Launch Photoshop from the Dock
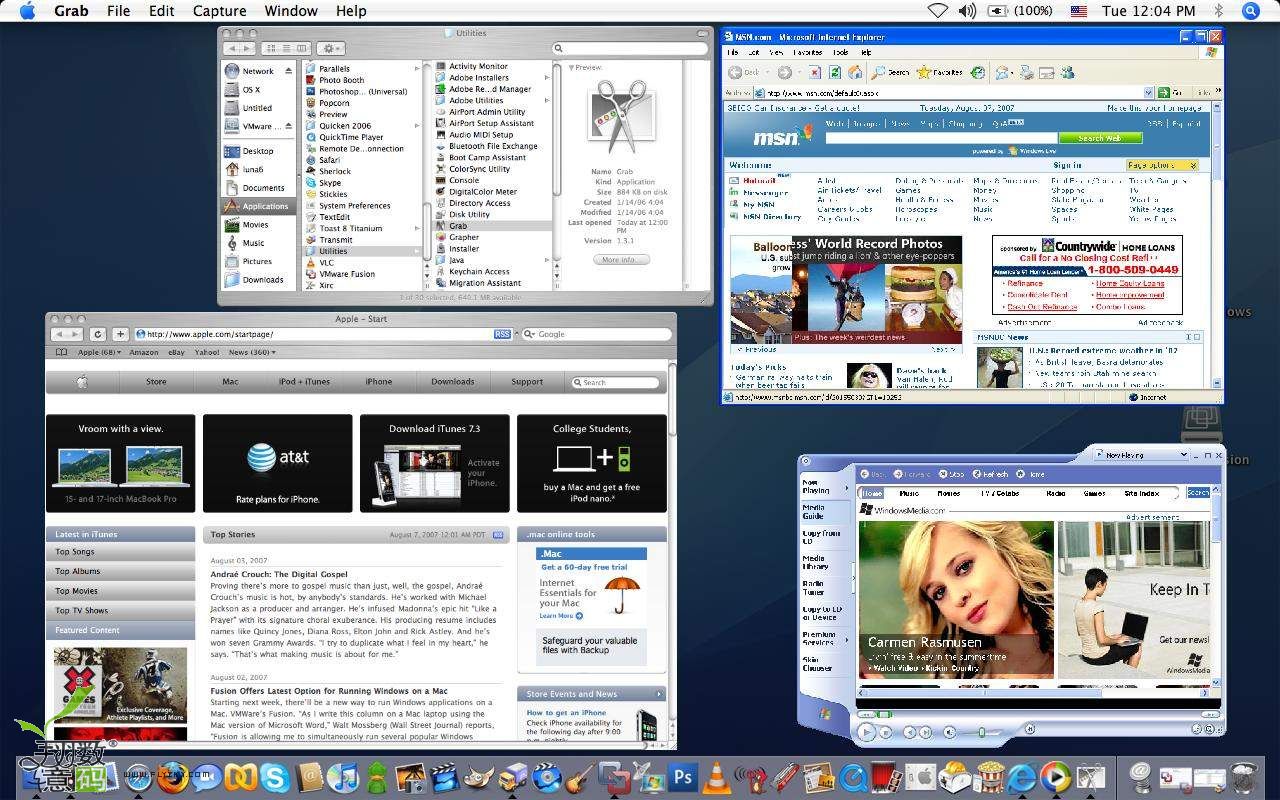 tap(683, 777)
